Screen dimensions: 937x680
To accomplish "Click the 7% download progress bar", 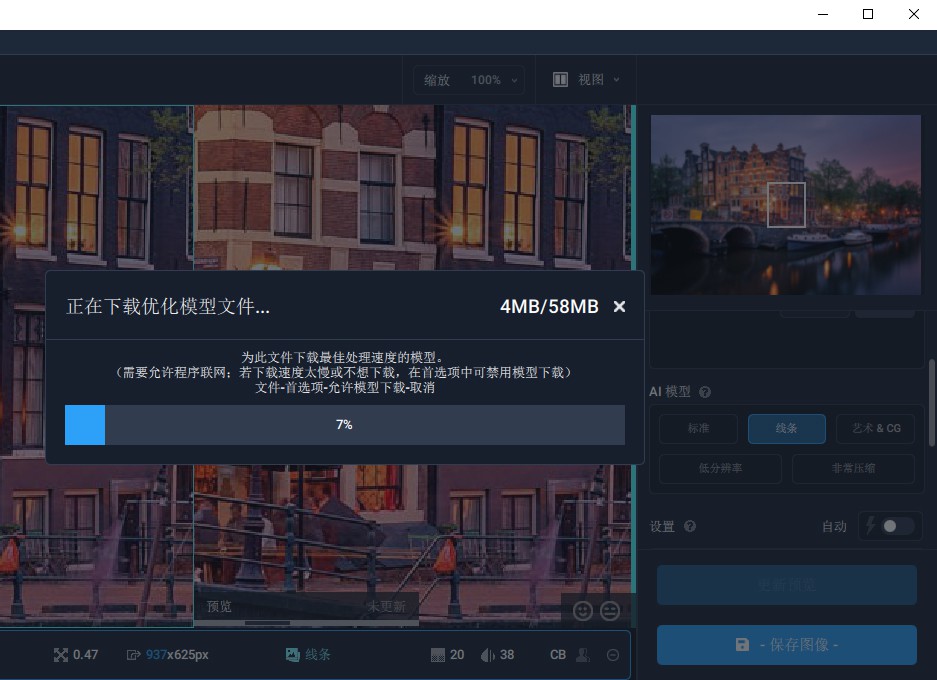I will (x=345, y=425).
